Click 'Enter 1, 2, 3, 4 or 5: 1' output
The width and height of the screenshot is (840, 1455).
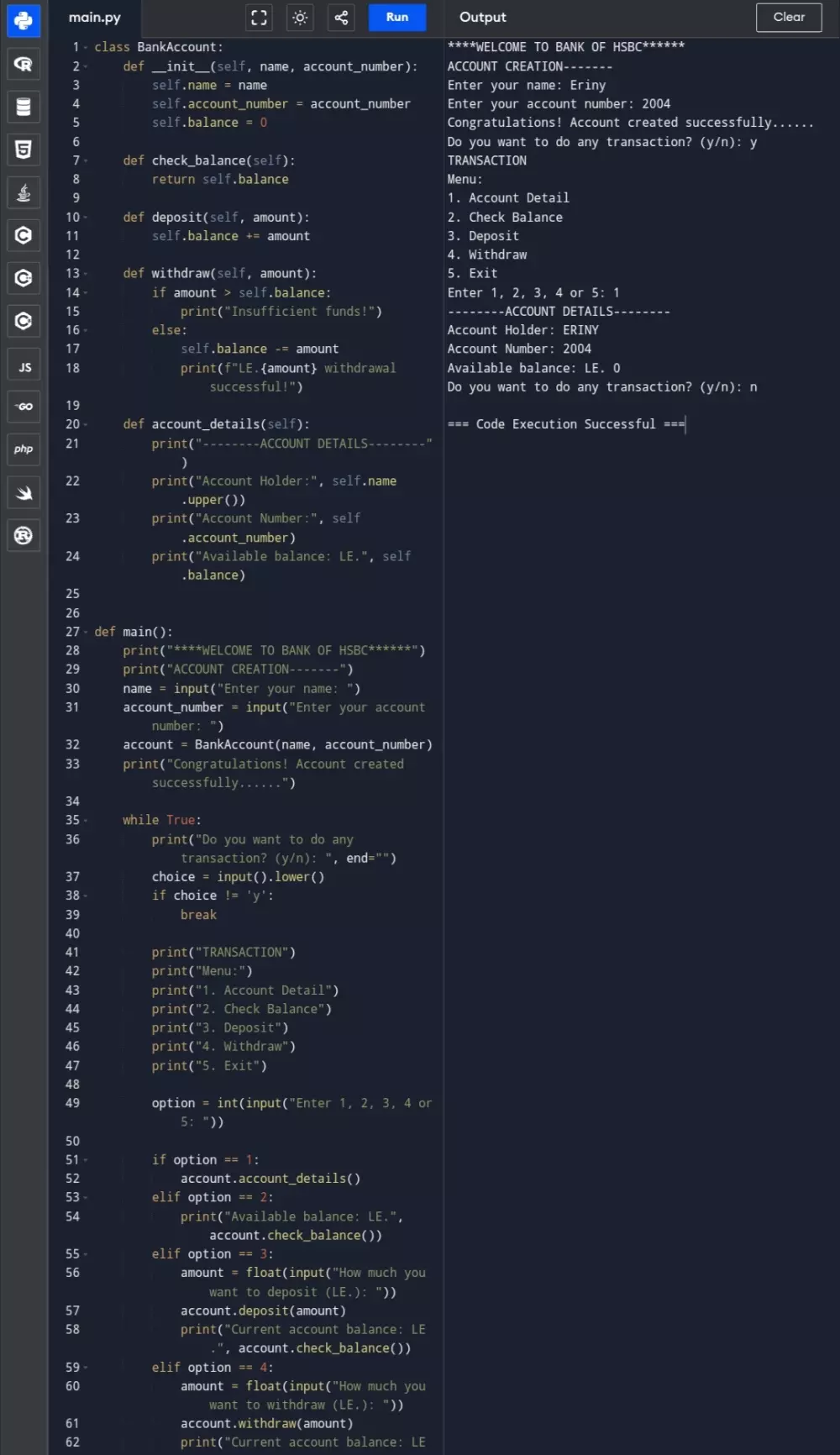533,292
